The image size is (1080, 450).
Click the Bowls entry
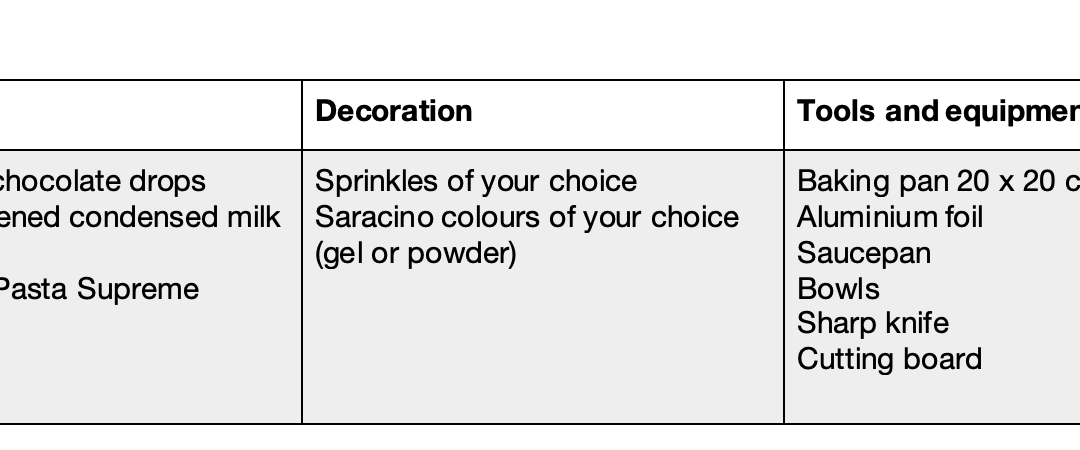pos(838,289)
